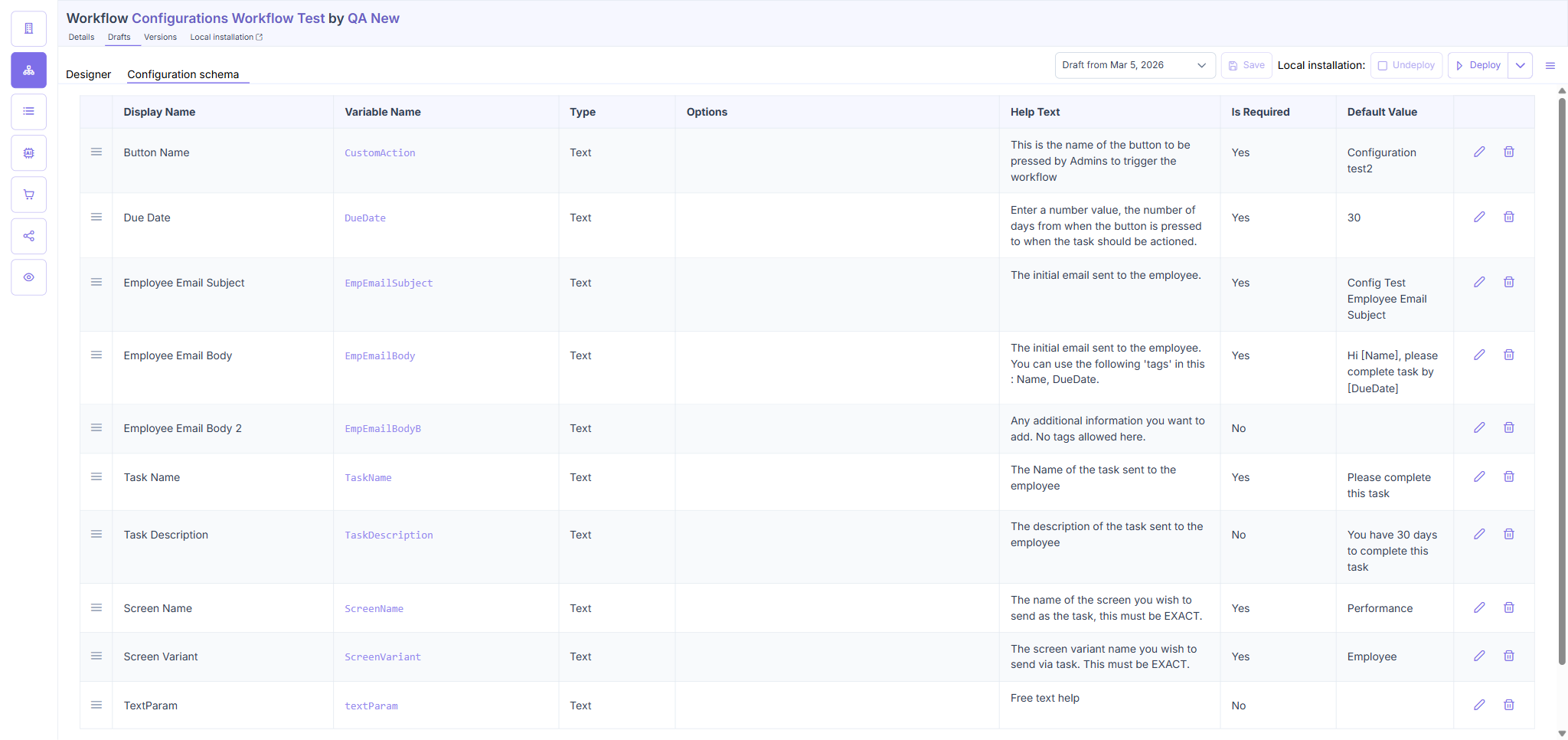The width and height of the screenshot is (1568, 740).
Task: Edit the TextParam row
Action: point(1479,705)
